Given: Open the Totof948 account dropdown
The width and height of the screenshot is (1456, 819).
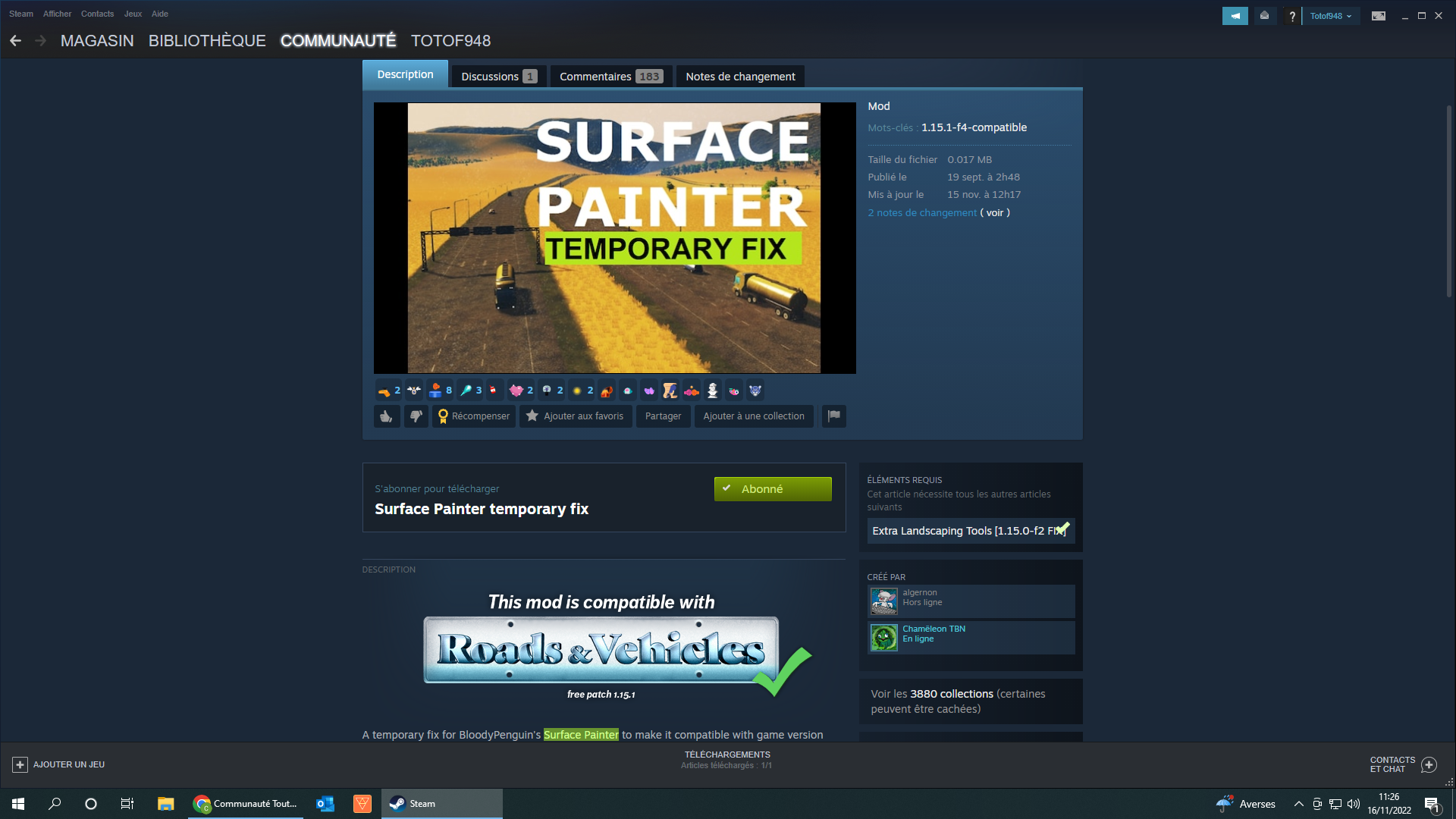Looking at the screenshot, I should [x=1331, y=16].
